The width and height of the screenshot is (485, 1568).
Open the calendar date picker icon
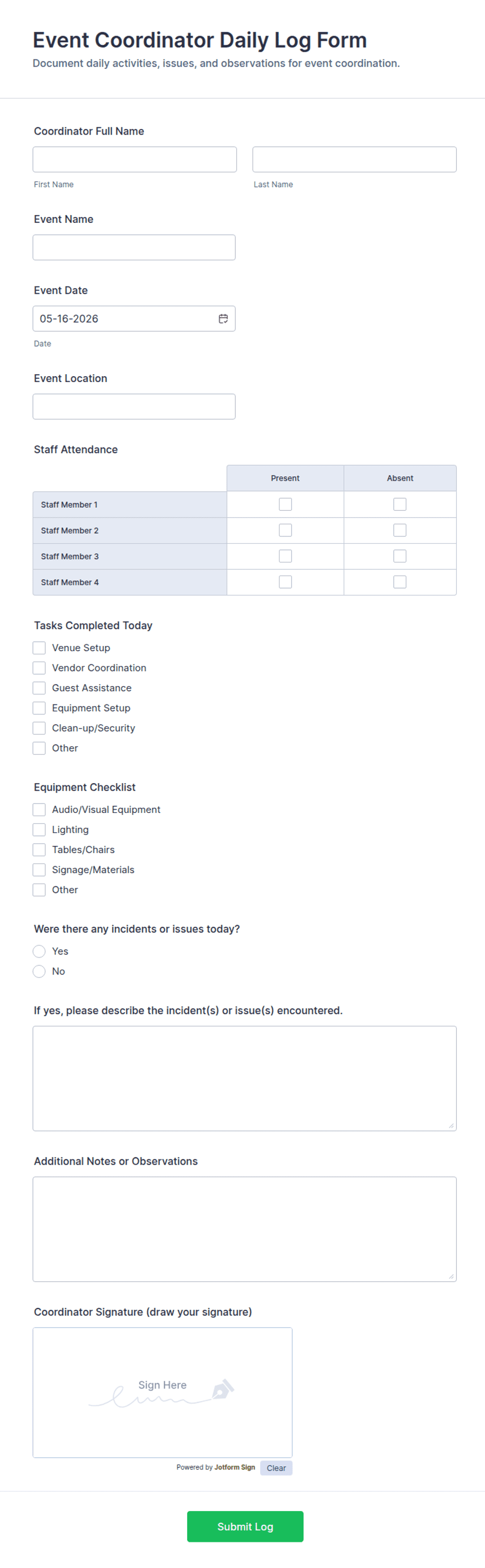tap(223, 318)
